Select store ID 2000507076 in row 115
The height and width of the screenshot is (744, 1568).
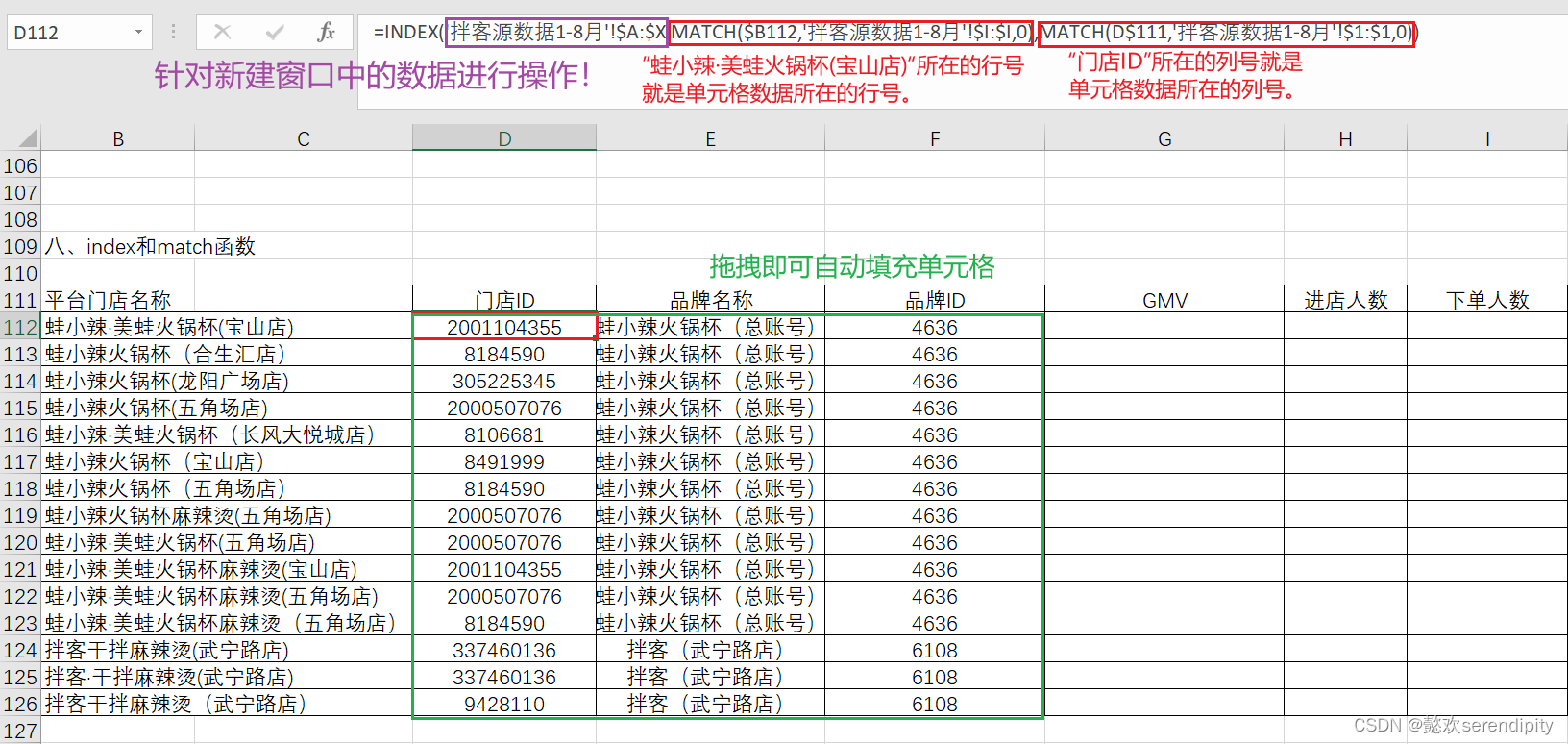click(504, 408)
